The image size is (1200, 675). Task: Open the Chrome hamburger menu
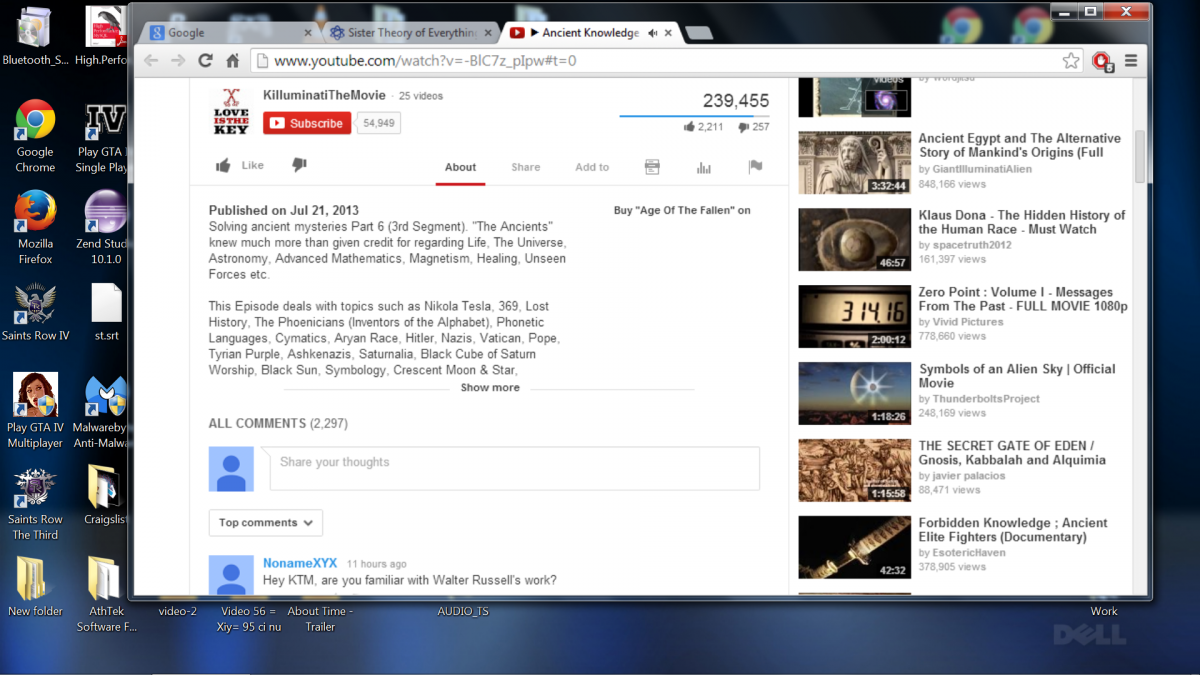[1131, 61]
